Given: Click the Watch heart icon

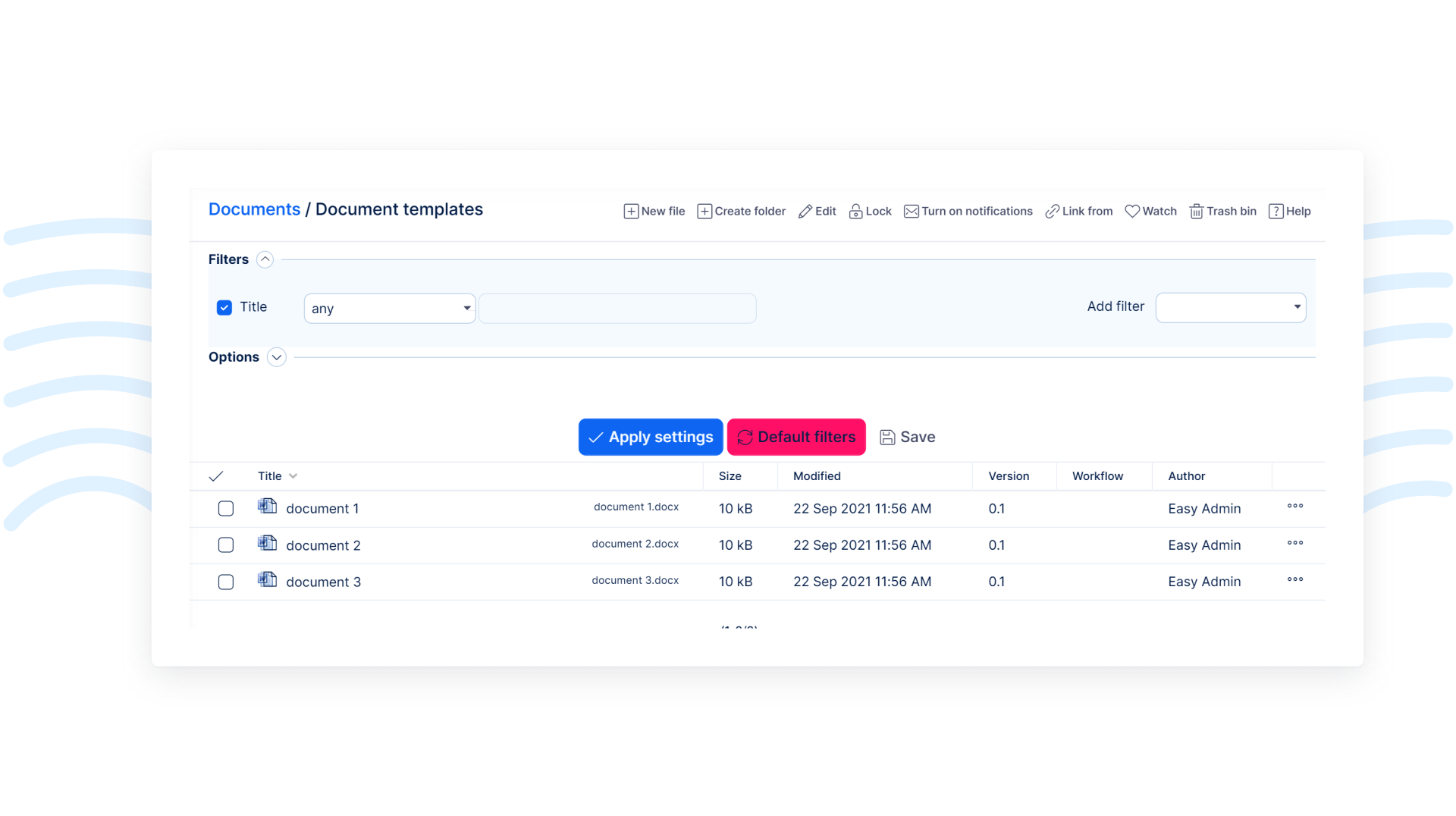Looking at the screenshot, I should 1131,212.
